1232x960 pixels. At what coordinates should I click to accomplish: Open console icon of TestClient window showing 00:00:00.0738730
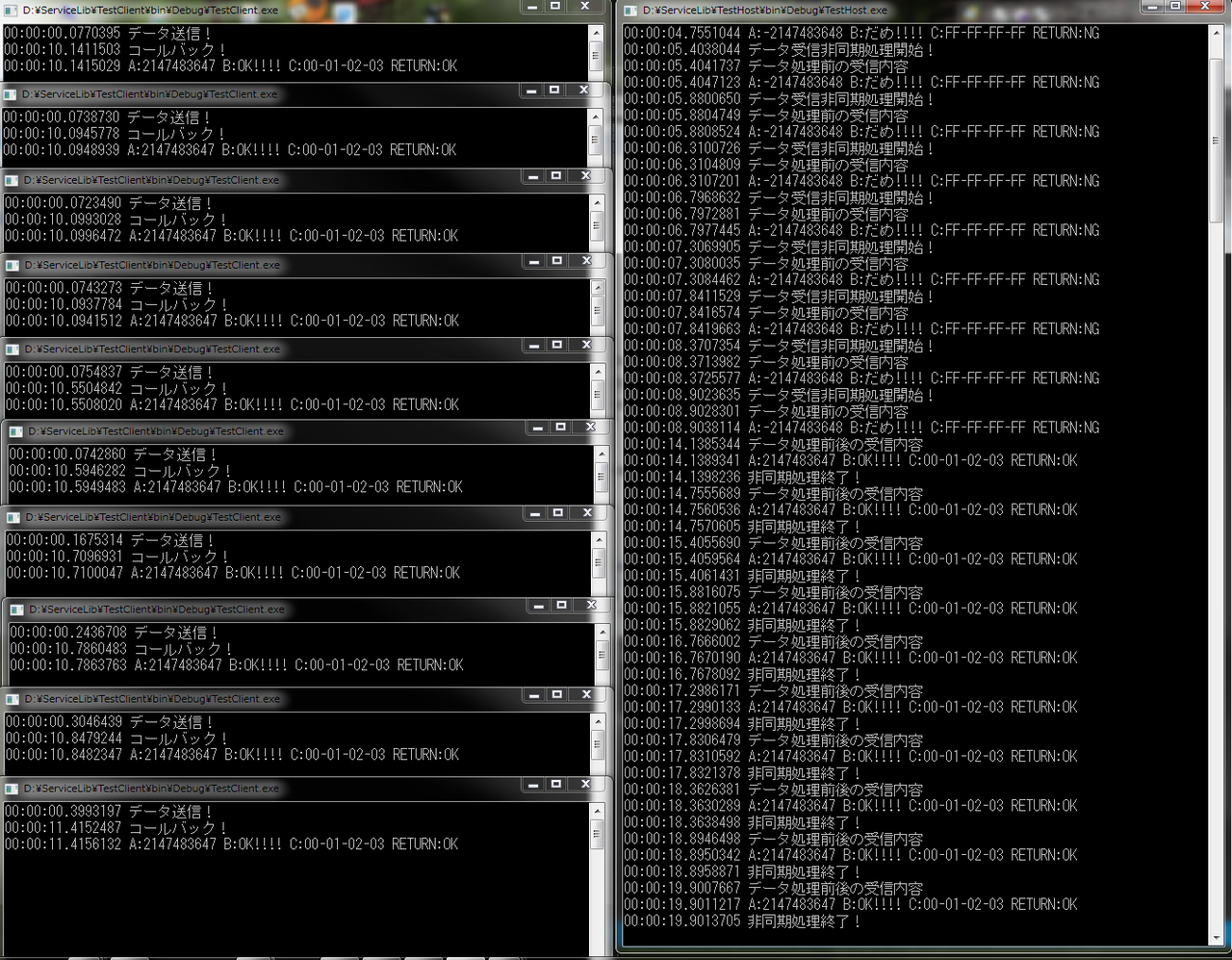pyautogui.click(x=11, y=94)
